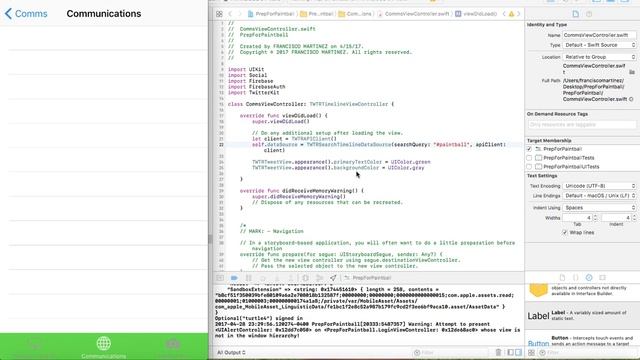Show variables view pane toggle
Image resolution: width=640 pixels, height=360 pixels.
pos(511,352)
